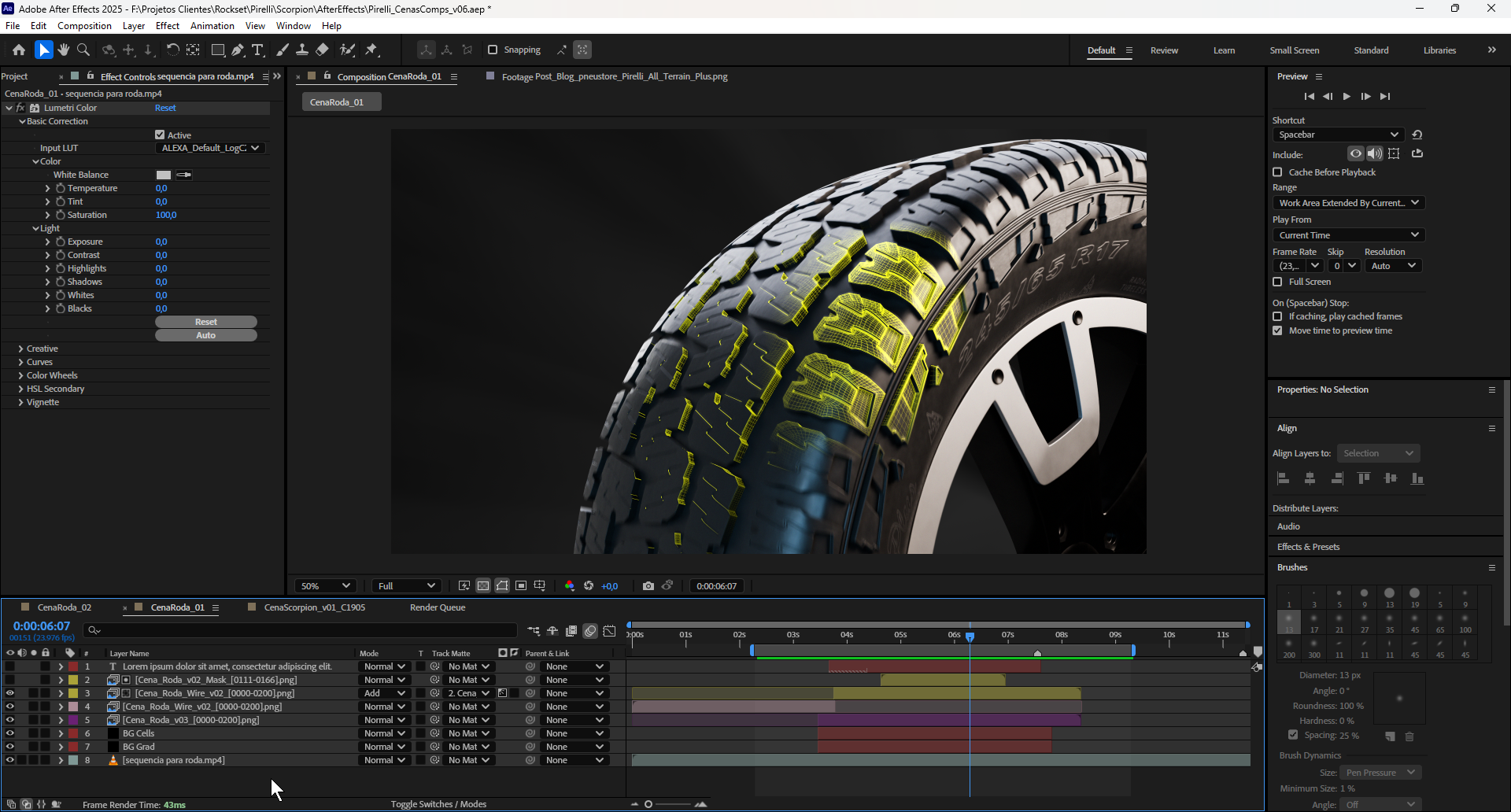
Task: Open the Animation menu
Action: 212,26
